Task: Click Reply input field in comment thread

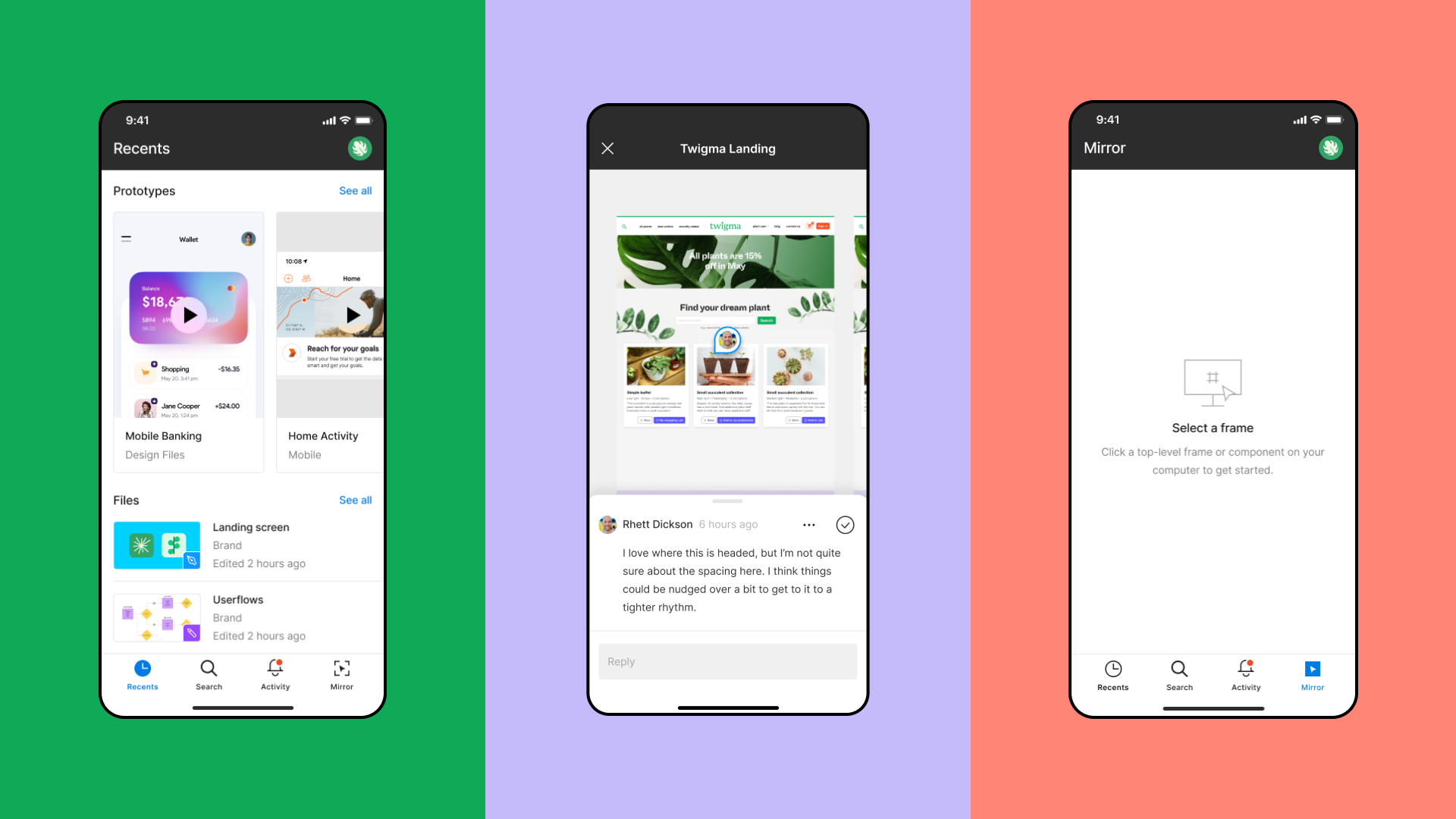Action: [x=727, y=662]
